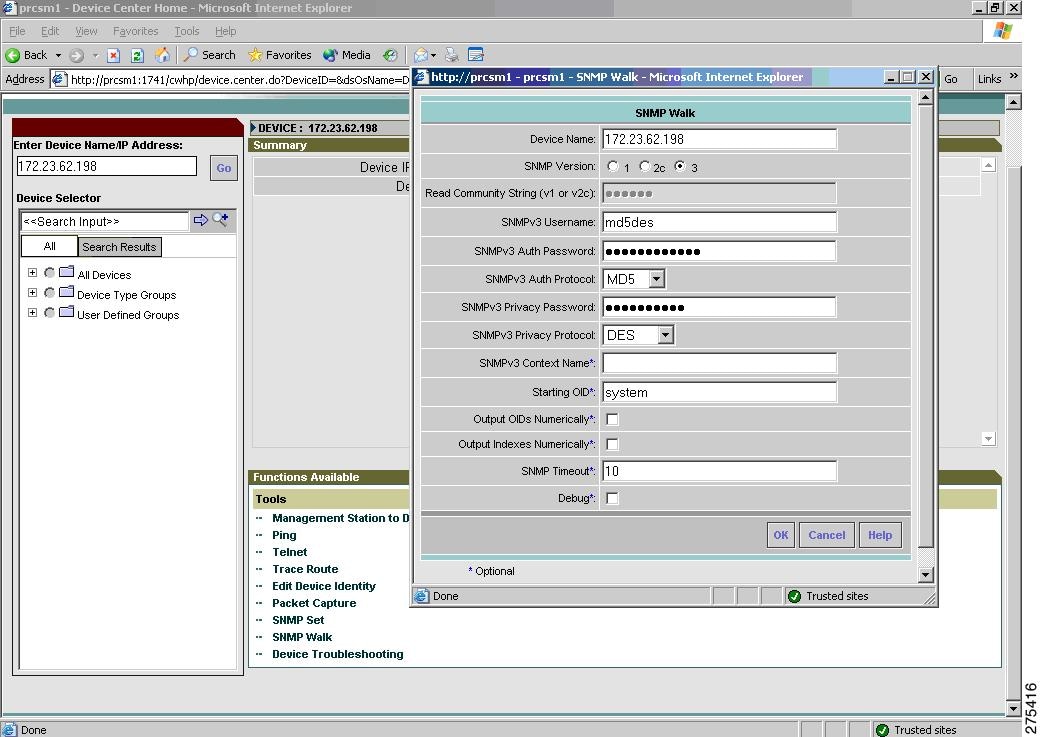
Task: Expand the User Defined Groups node
Action: click(x=32, y=312)
